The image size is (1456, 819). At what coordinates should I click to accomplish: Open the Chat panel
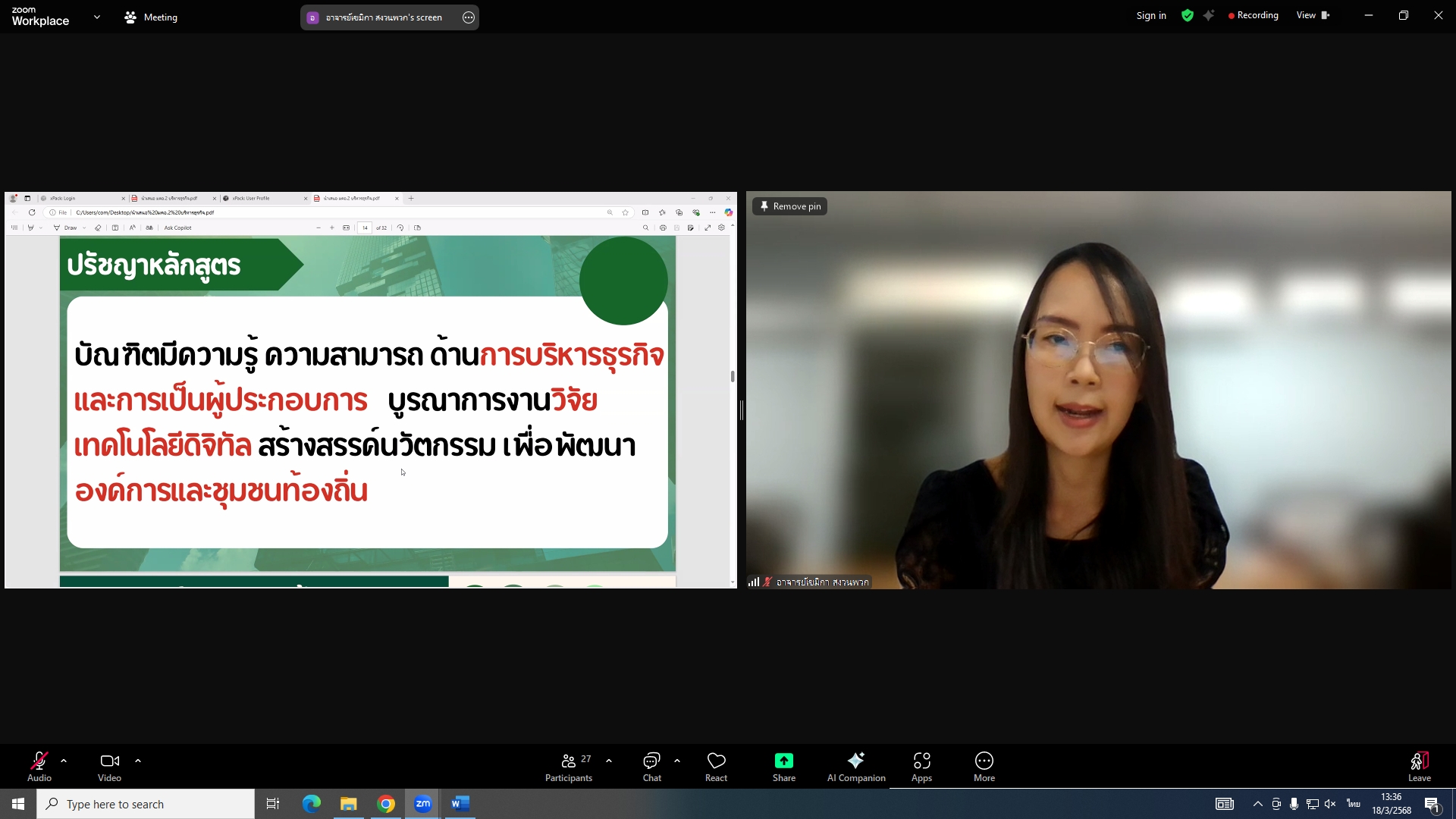pyautogui.click(x=651, y=766)
